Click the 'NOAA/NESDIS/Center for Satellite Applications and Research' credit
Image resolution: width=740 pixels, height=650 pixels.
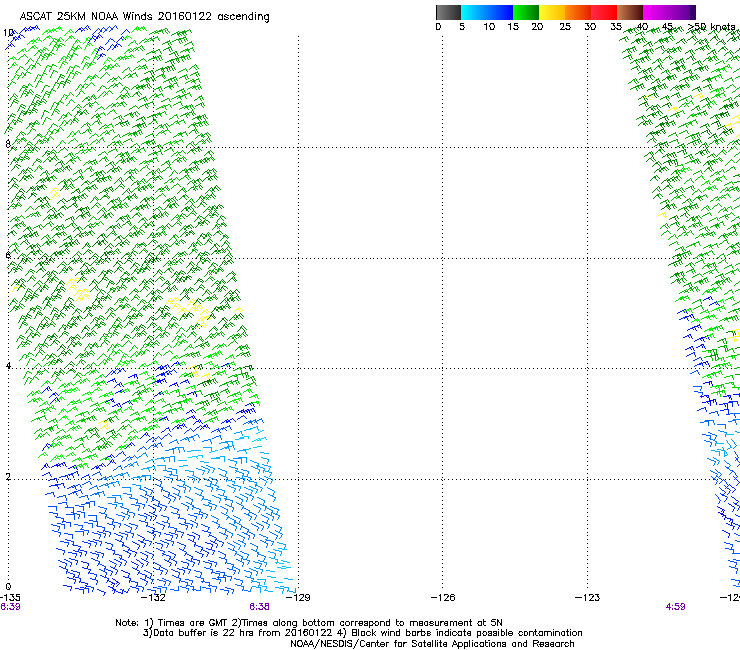432,644
